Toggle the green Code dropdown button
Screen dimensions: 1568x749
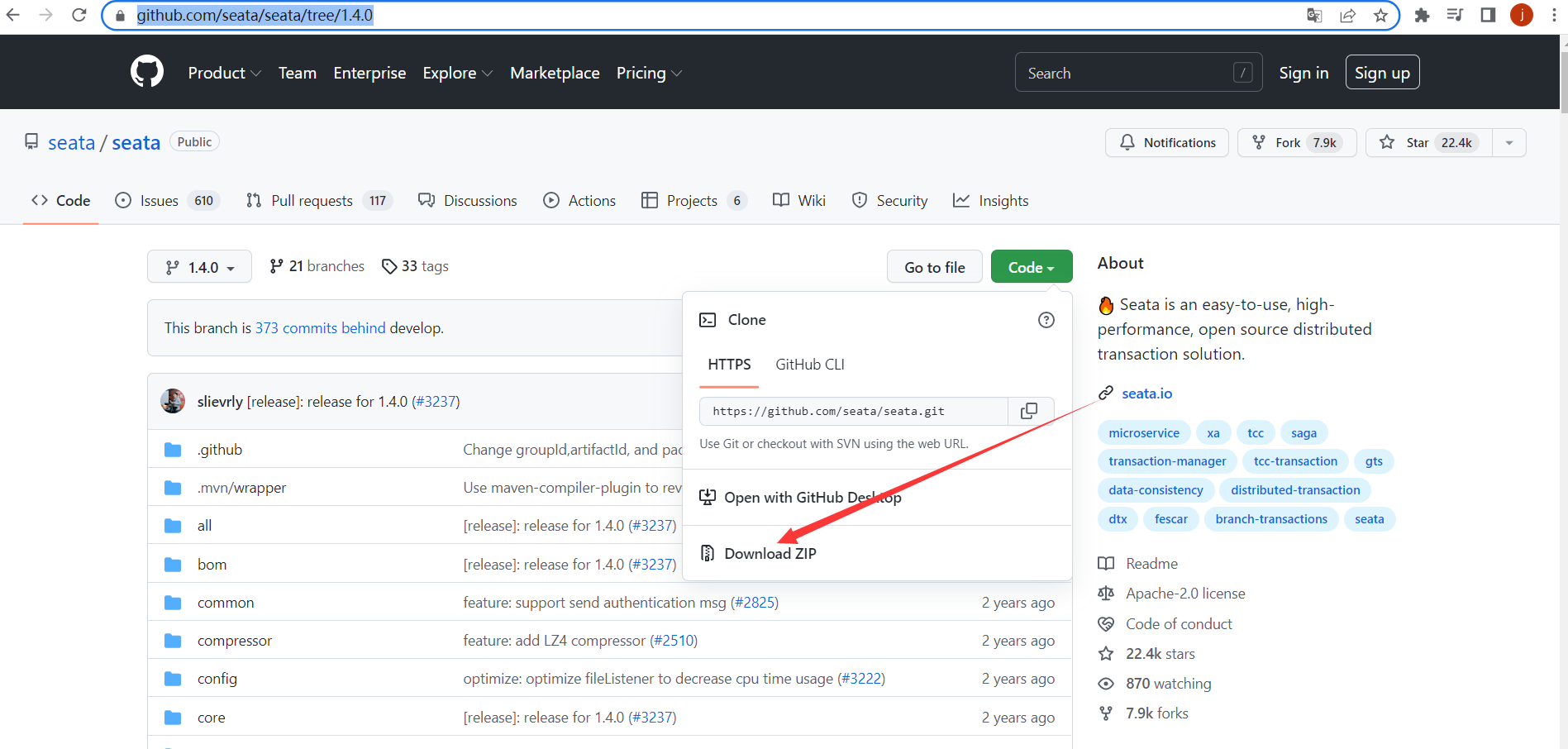pyautogui.click(x=1032, y=267)
